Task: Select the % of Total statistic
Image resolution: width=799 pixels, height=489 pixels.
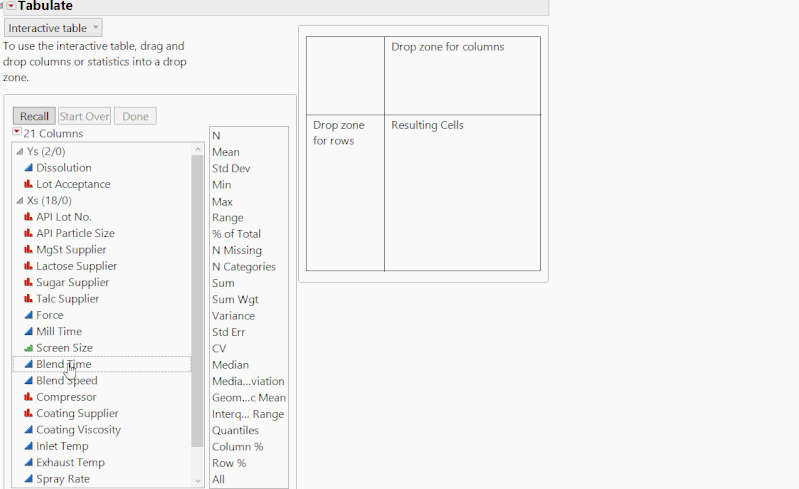Action: (x=236, y=234)
